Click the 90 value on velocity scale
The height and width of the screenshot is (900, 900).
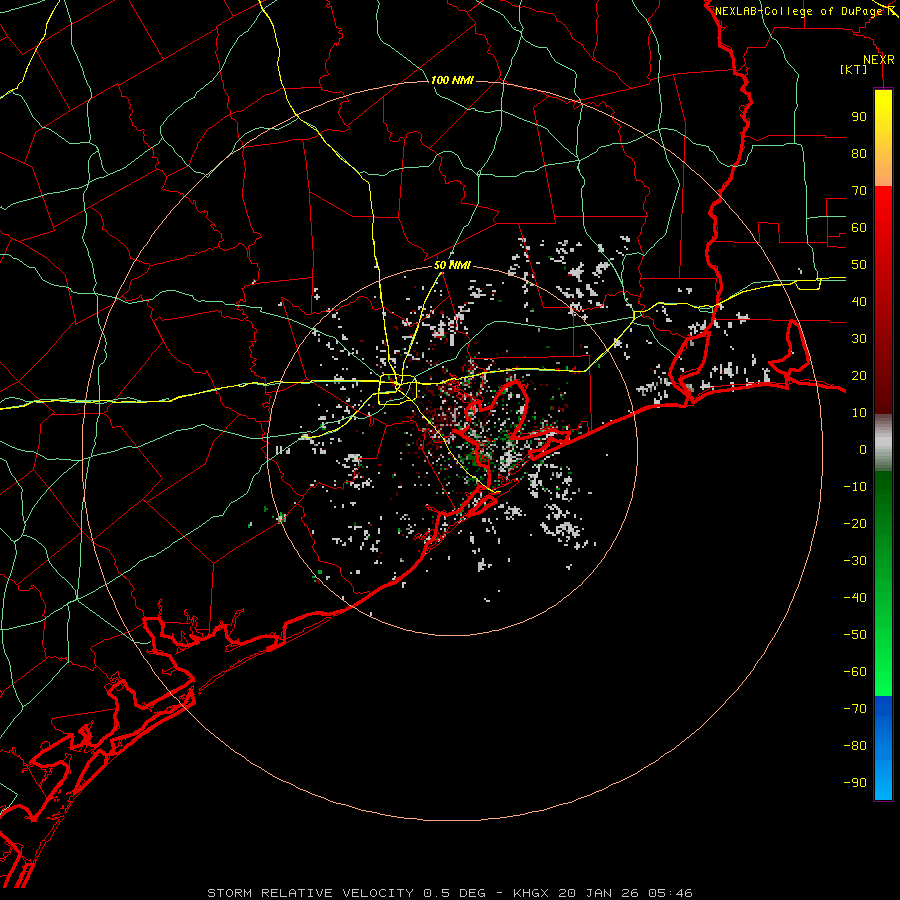click(859, 117)
